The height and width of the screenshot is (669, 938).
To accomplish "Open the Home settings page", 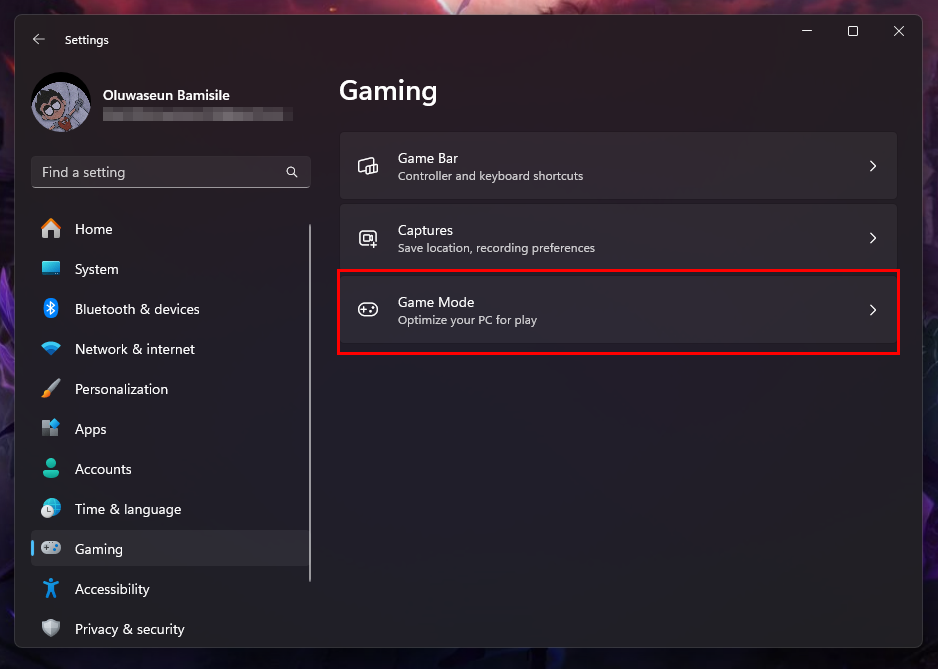I will point(170,229).
